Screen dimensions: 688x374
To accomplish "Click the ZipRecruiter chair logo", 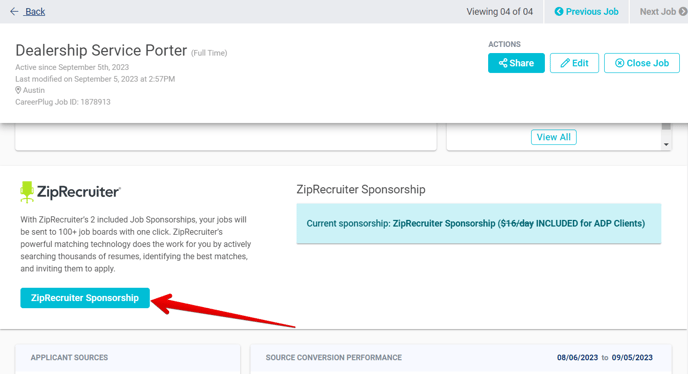I will 27,192.
